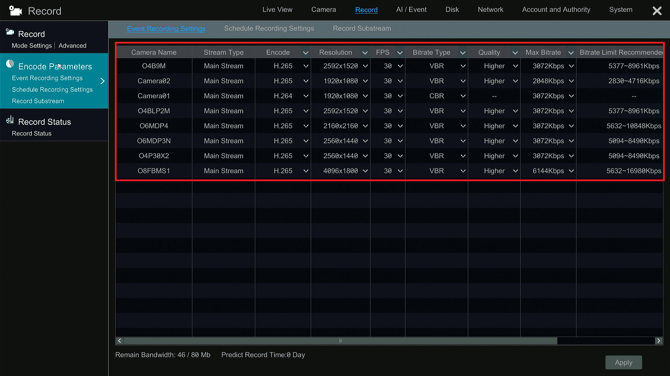Open the AI / Event menu
The width and height of the screenshot is (670, 376).
point(411,9)
